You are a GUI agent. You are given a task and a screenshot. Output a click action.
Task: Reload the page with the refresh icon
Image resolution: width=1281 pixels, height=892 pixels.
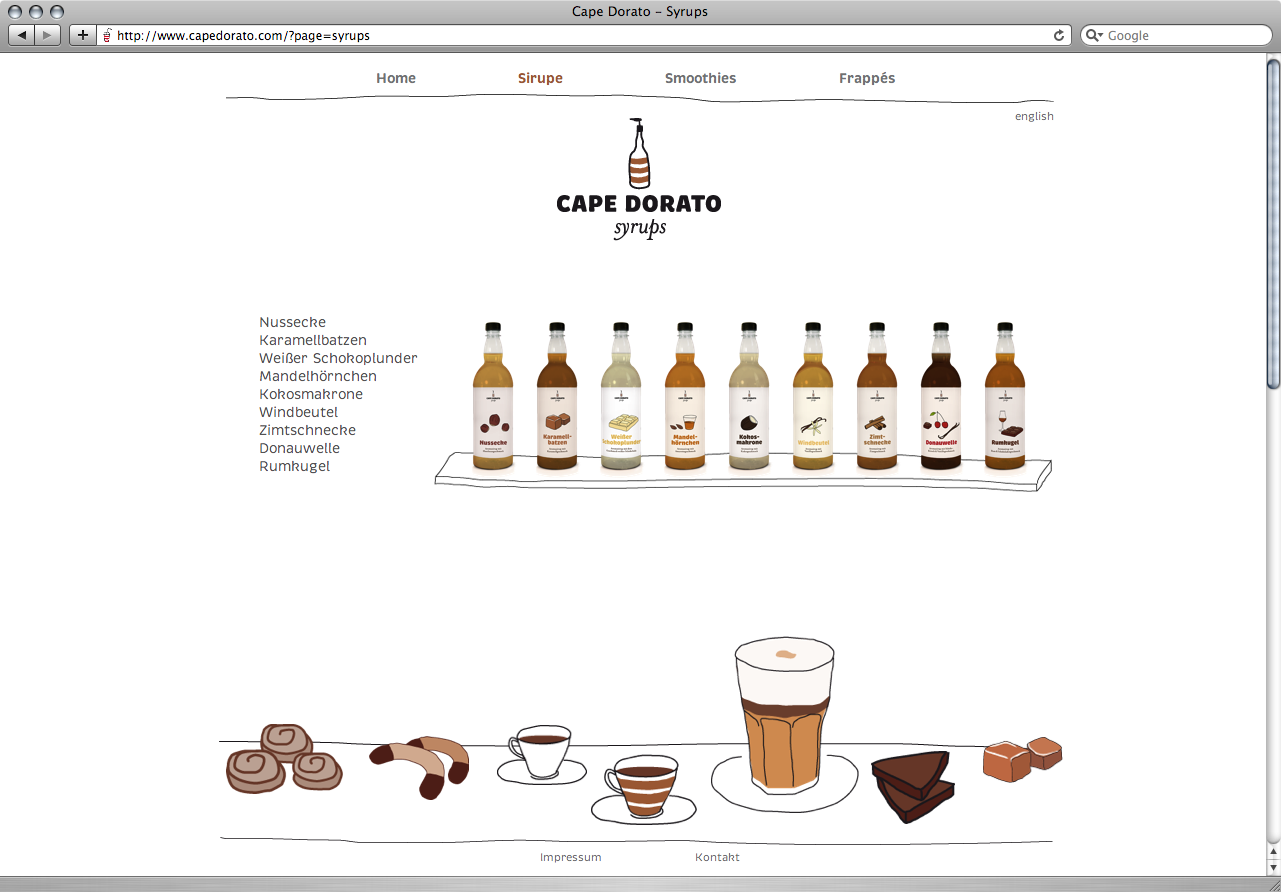click(x=1059, y=35)
